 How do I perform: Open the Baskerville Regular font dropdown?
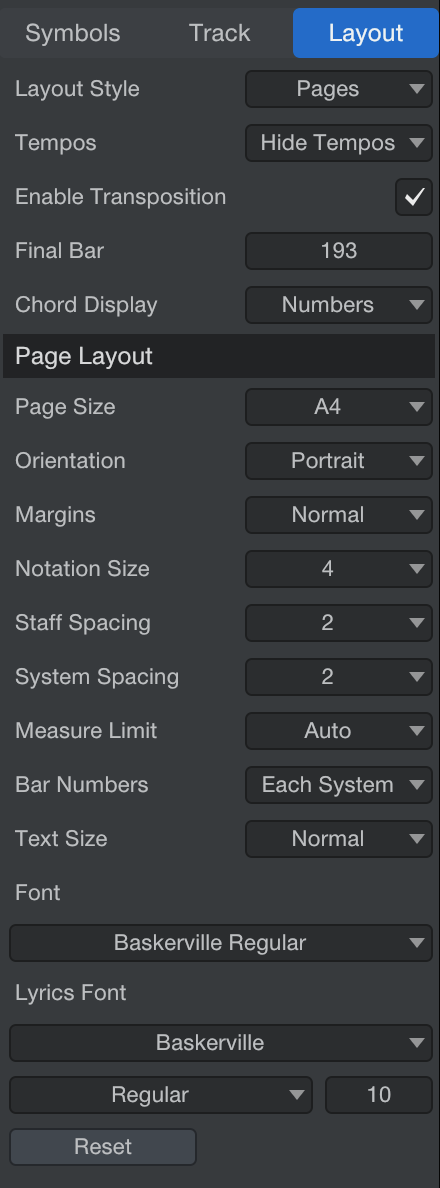[220, 943]
